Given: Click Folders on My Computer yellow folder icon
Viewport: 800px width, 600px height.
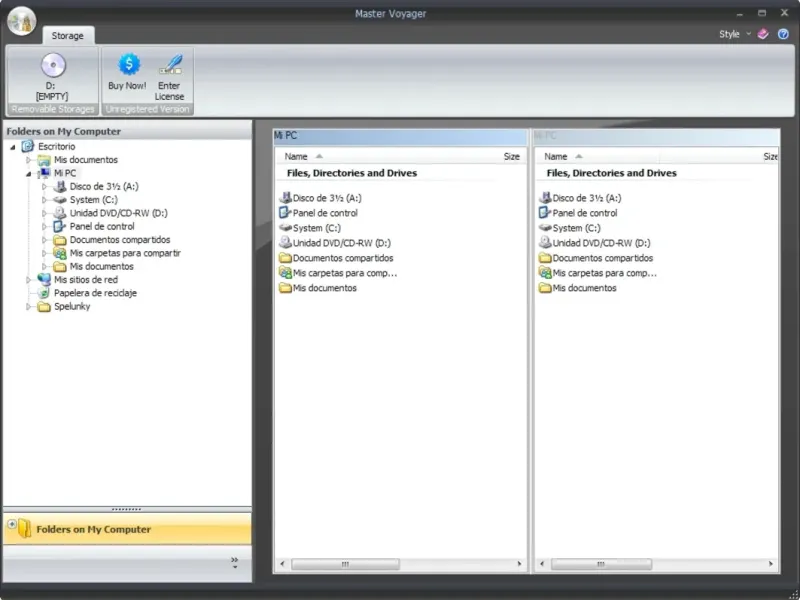Looking at the screenshot, I should tap(24, 530).
